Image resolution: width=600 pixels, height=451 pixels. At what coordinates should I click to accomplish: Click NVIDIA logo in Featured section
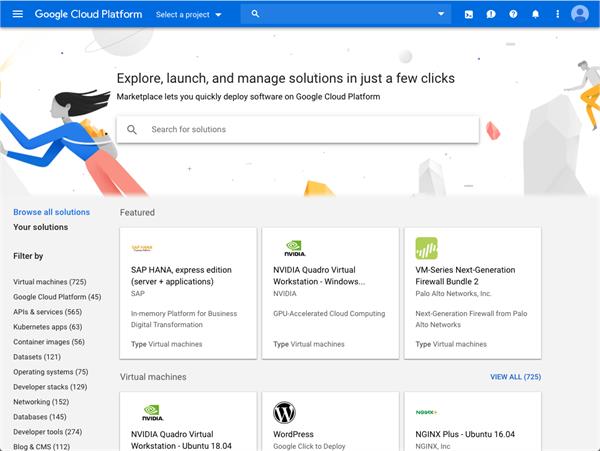(x=295, y=248)
